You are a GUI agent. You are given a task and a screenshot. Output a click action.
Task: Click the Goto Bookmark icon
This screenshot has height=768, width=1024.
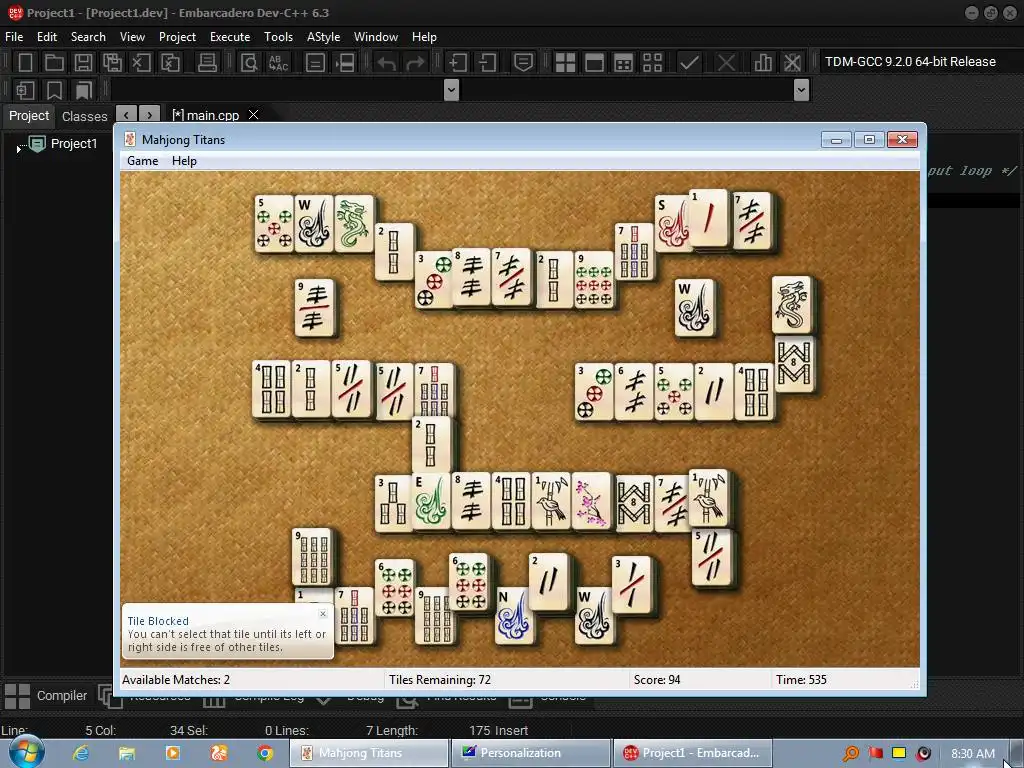pos(84,90)
